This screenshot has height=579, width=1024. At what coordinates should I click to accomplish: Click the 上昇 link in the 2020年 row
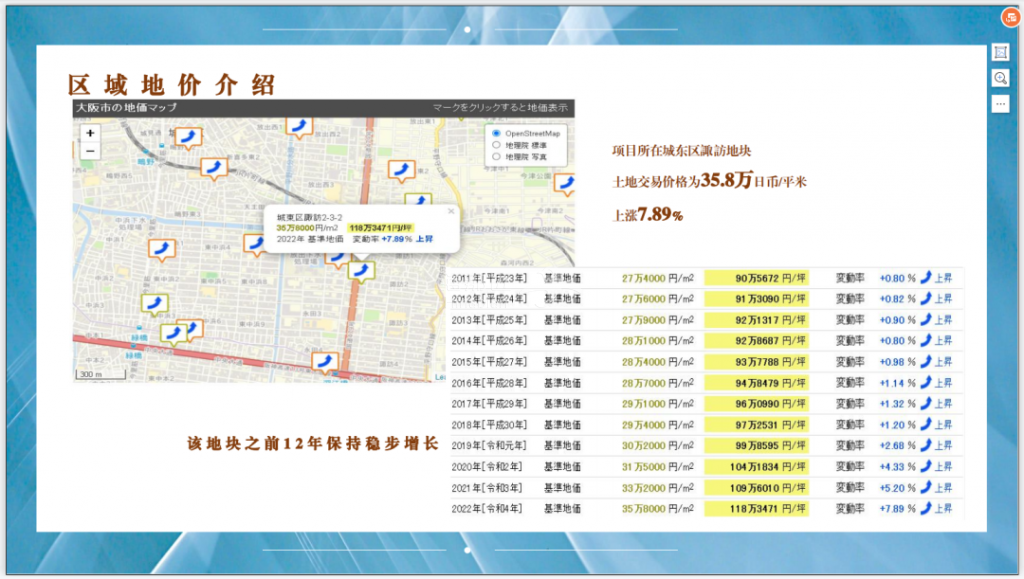pos(943,467)
